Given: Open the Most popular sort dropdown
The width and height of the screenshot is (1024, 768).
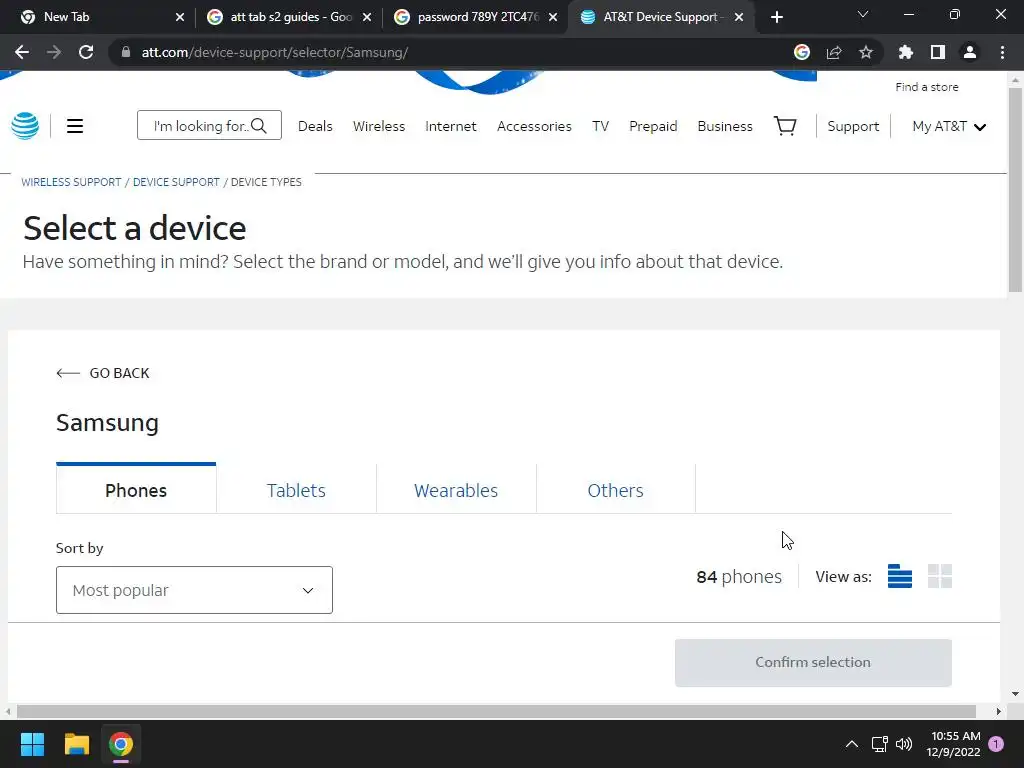Looking at the screenshot, I should [194, 590].
